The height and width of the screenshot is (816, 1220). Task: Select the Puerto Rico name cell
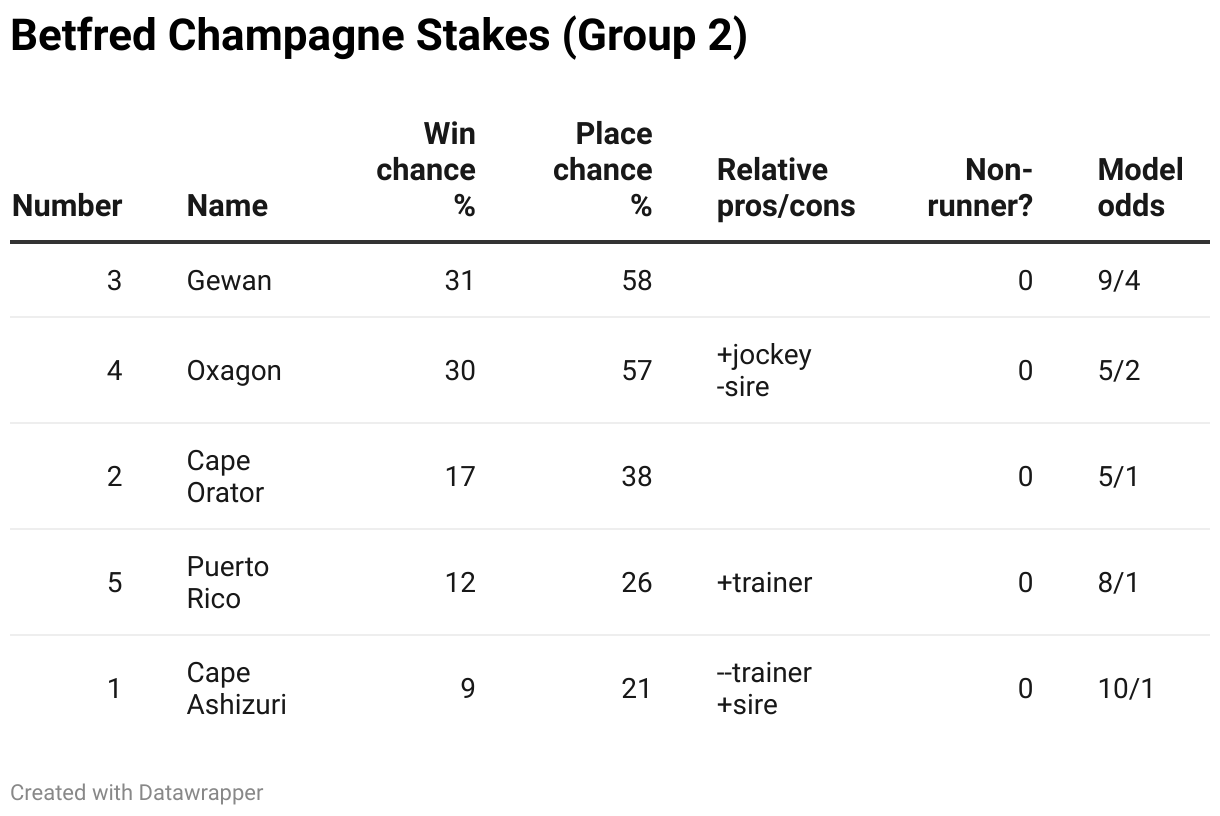tap(228, 583)
